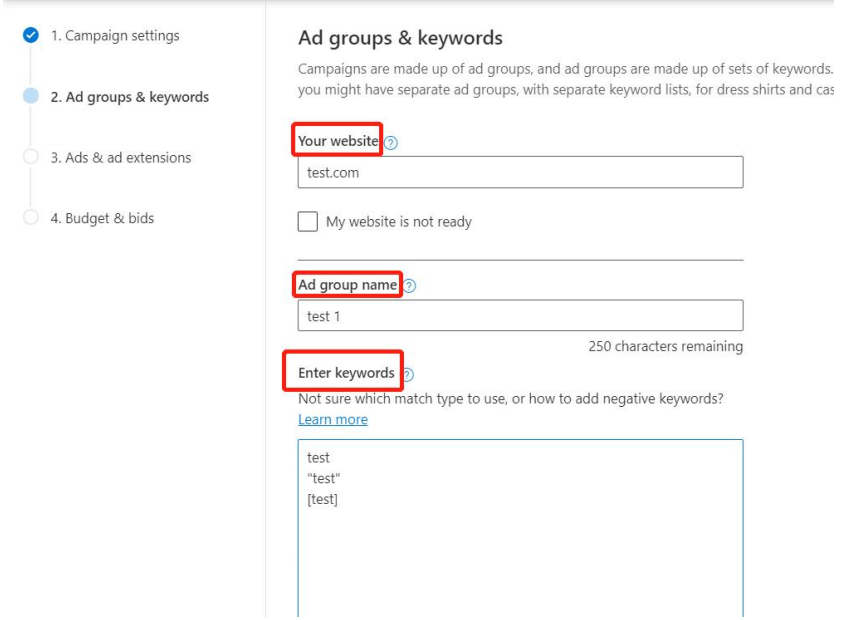Focus the Ad group name field containing test 1

(520, 316)
